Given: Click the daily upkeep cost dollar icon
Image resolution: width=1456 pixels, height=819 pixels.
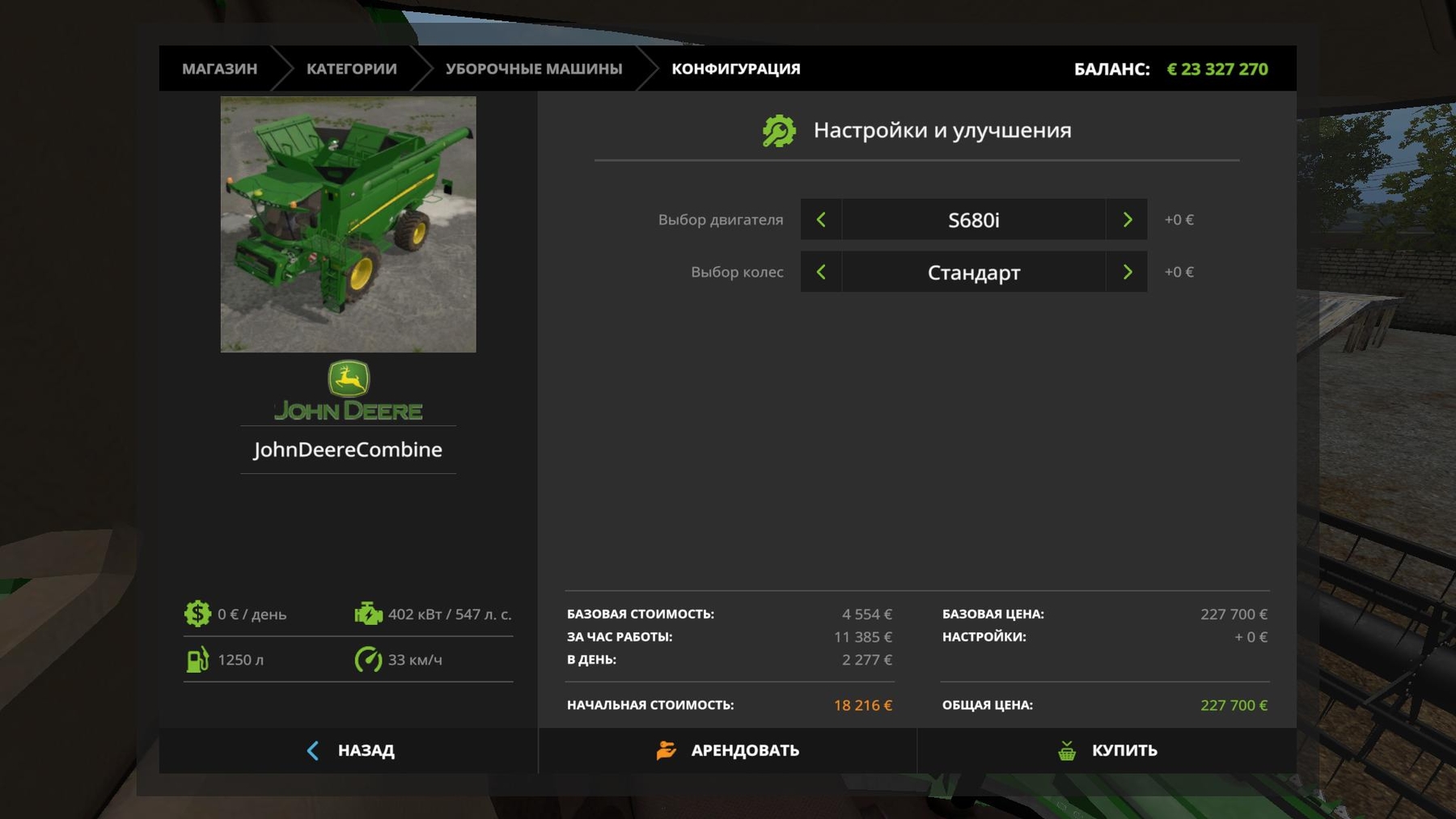Looking at the screenshot, I should pyautogui.click(x=197, y=614).
